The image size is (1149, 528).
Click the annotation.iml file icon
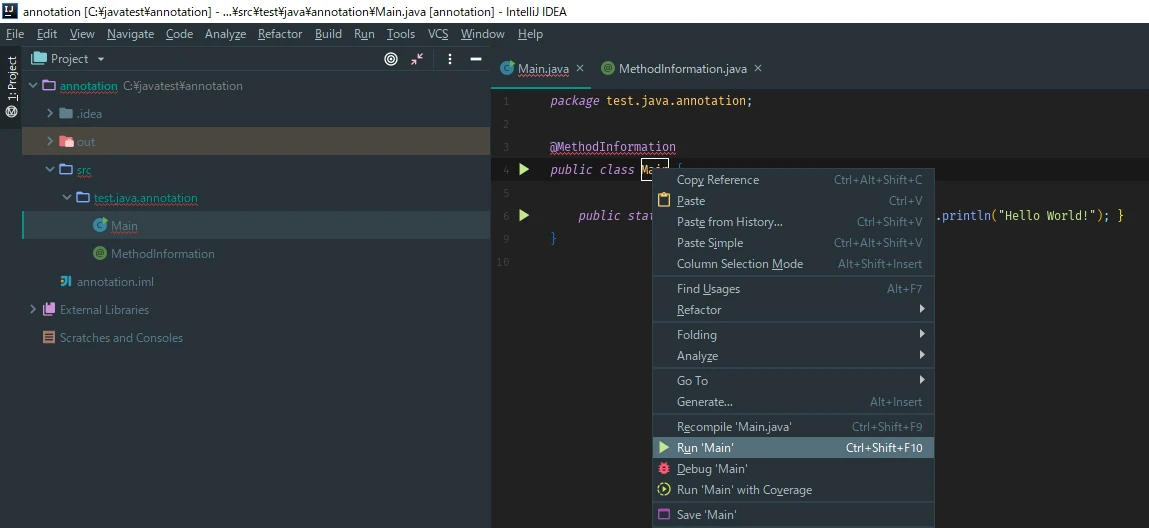click(x=66, y=281)
